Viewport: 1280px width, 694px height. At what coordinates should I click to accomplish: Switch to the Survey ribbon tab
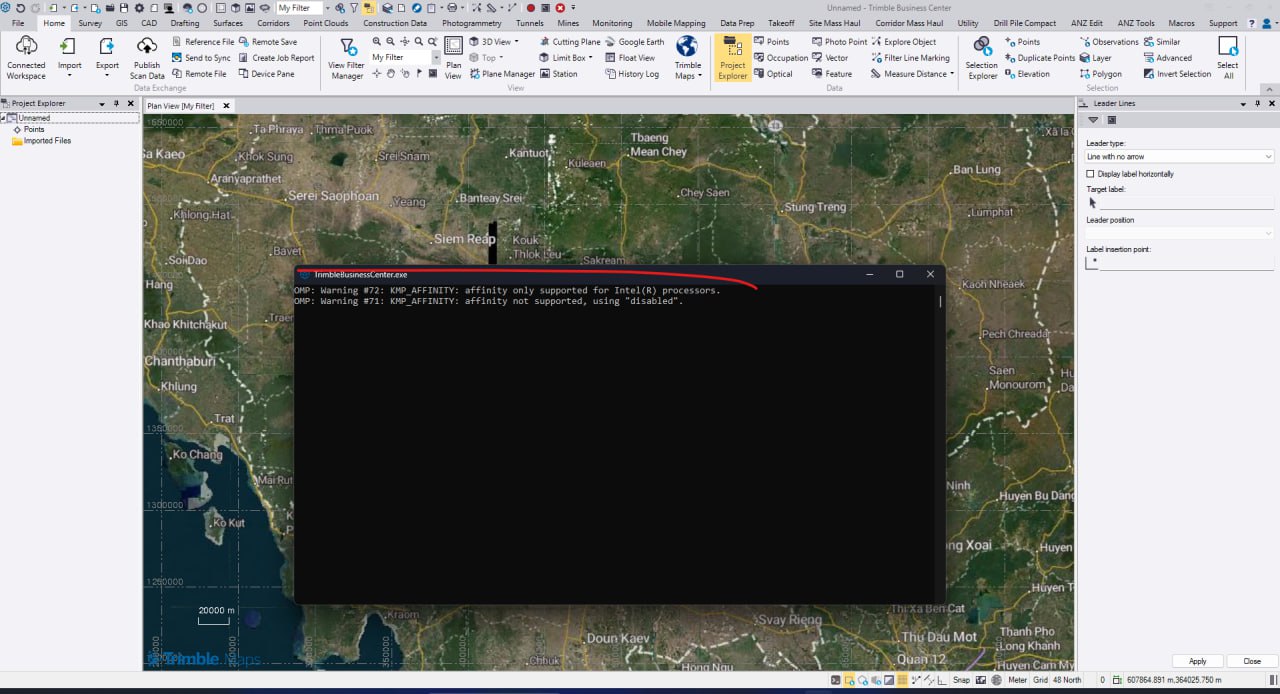point(90,23)
